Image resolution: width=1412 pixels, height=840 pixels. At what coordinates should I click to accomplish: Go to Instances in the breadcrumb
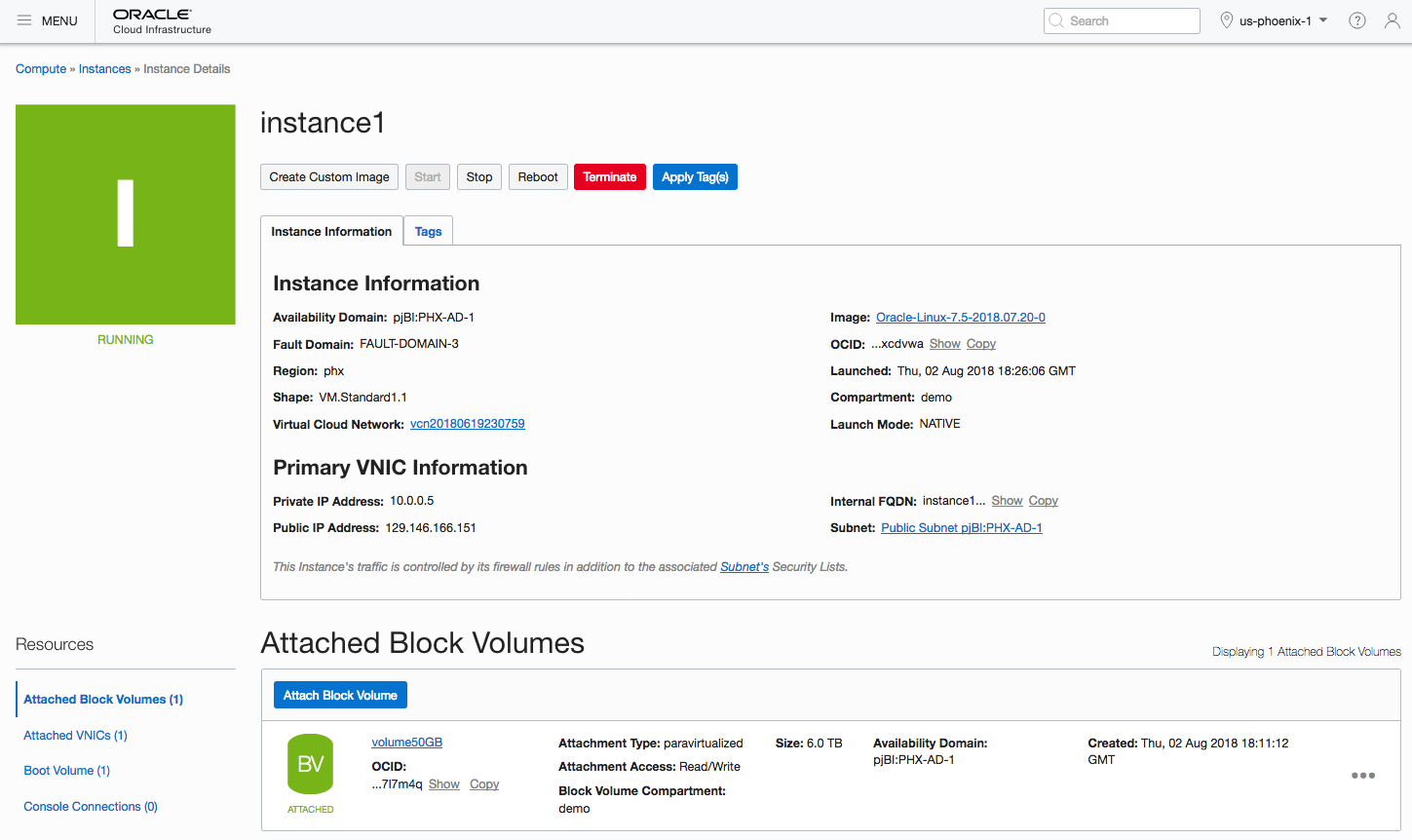click(x=104, y=69)
